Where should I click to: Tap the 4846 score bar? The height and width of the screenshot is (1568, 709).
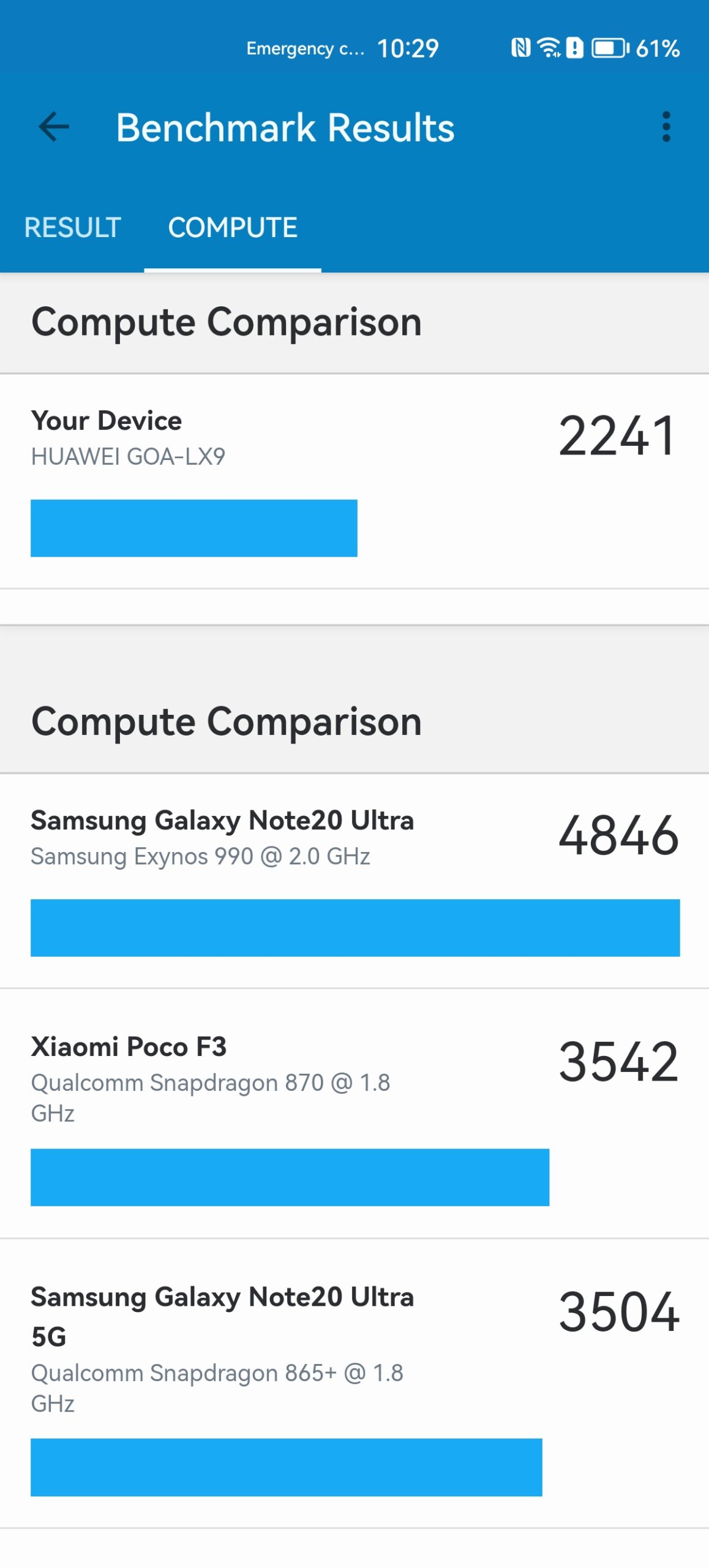click(355, 927)
